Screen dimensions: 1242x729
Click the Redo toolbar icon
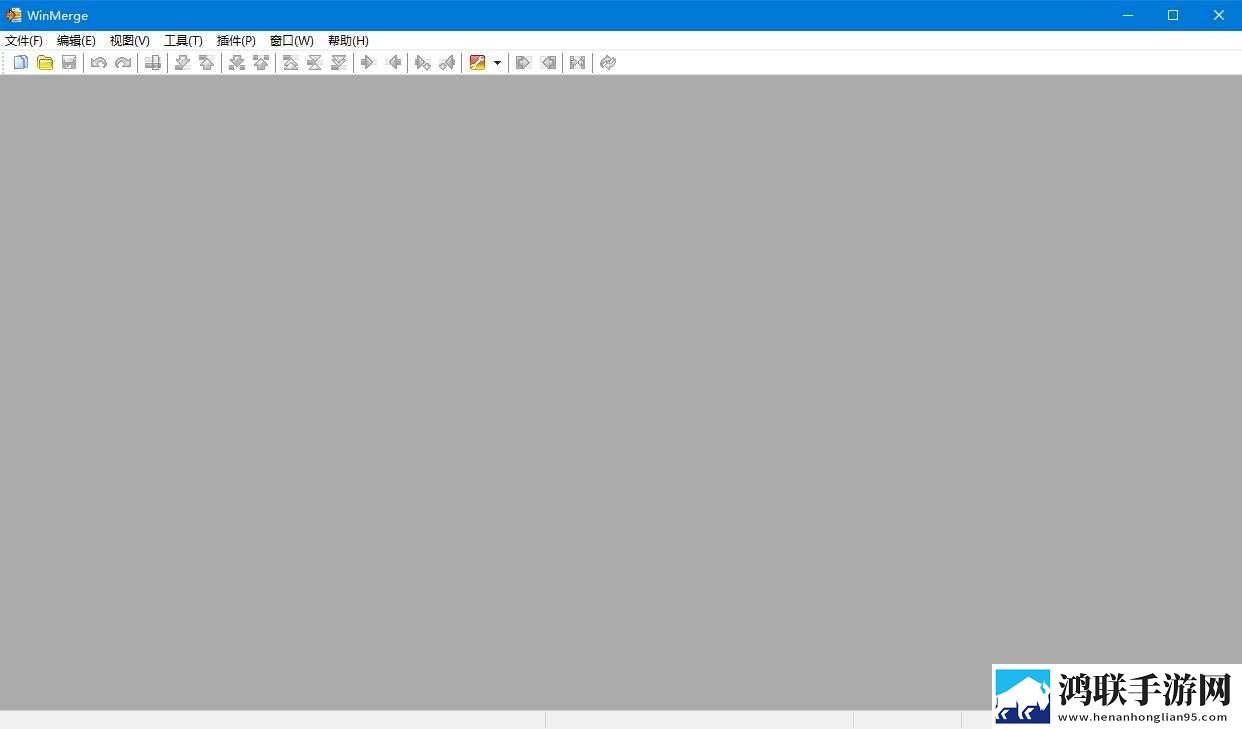tap(123, 63)
